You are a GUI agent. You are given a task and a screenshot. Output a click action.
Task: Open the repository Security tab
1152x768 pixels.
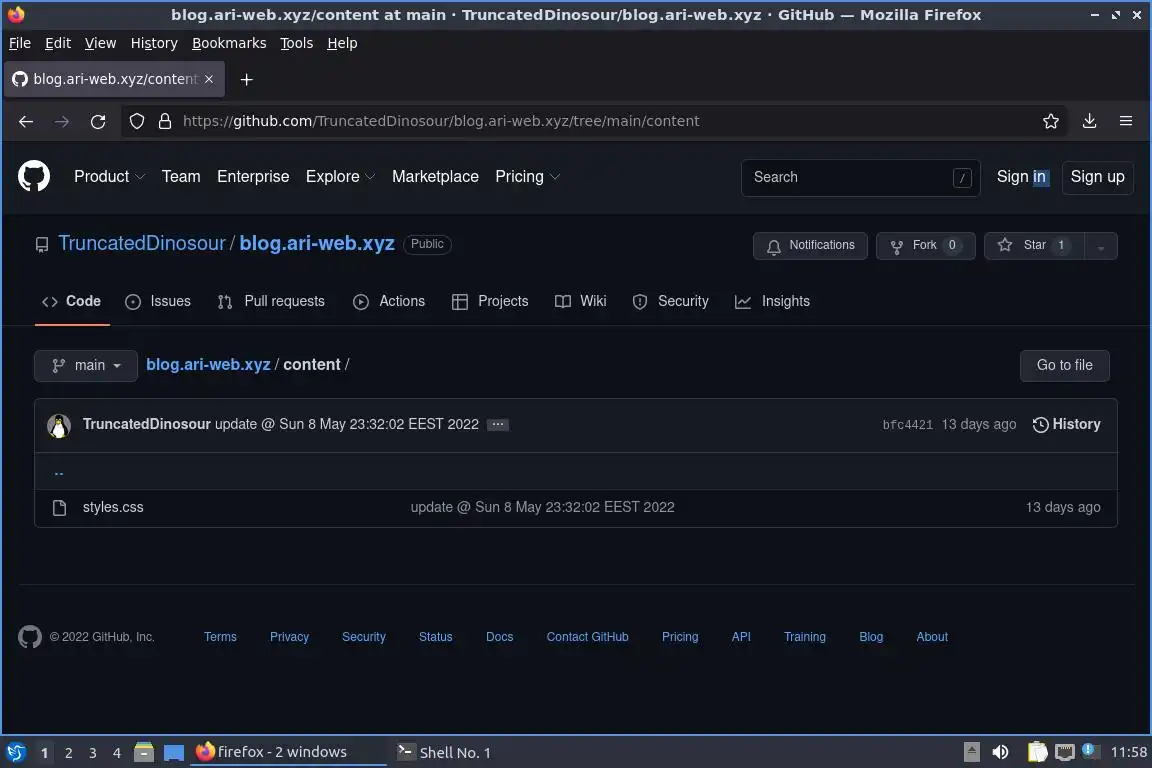pyautogui.click(x=670, y=301)
